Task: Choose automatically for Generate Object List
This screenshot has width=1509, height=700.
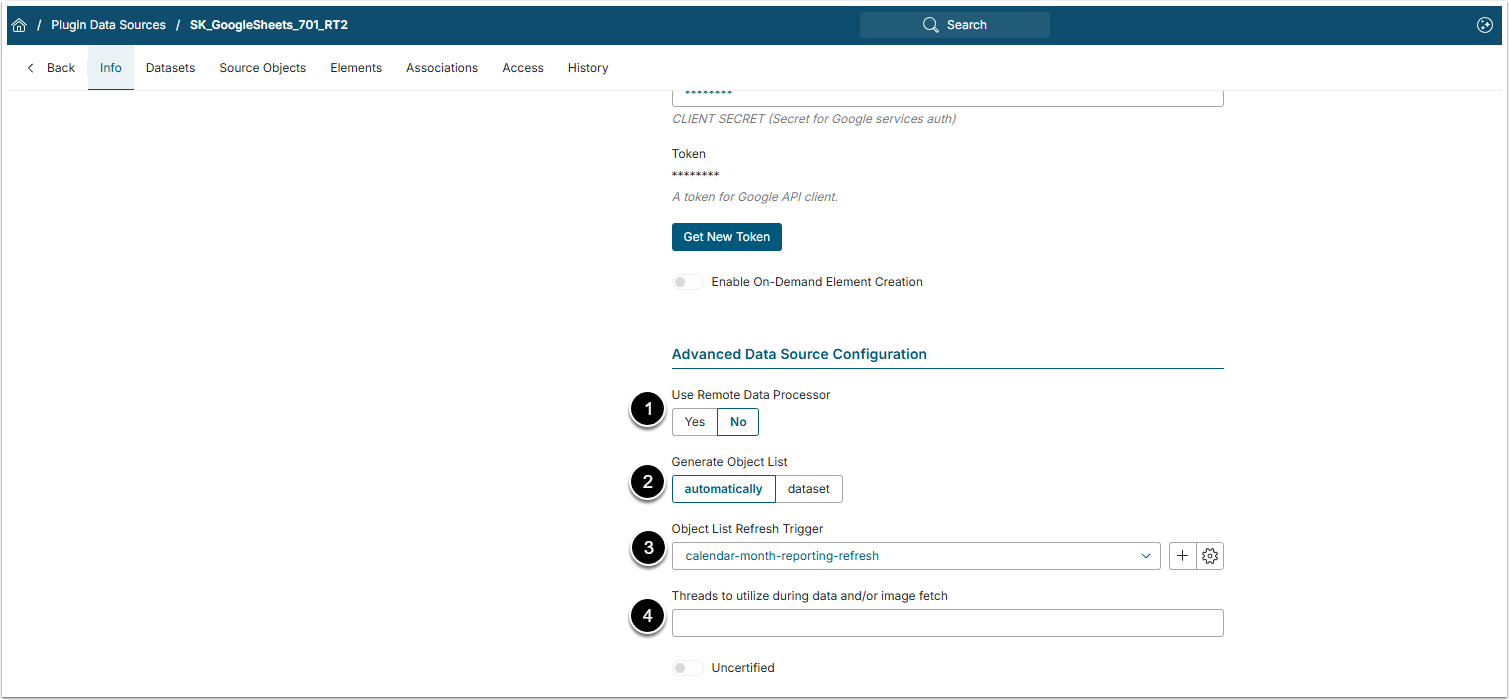Action: coord(723,489)
